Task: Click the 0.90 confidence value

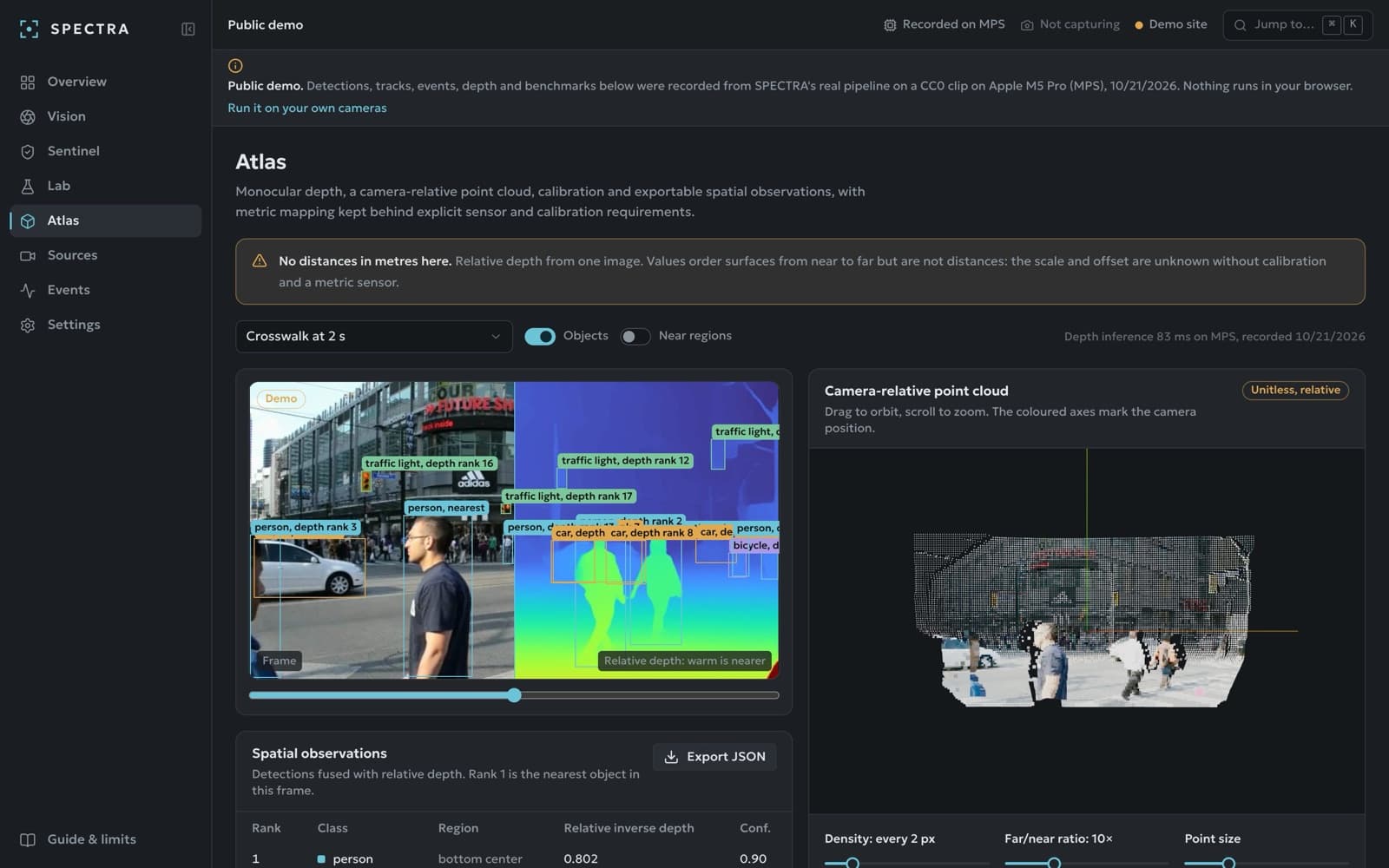Action: point(753,858)
